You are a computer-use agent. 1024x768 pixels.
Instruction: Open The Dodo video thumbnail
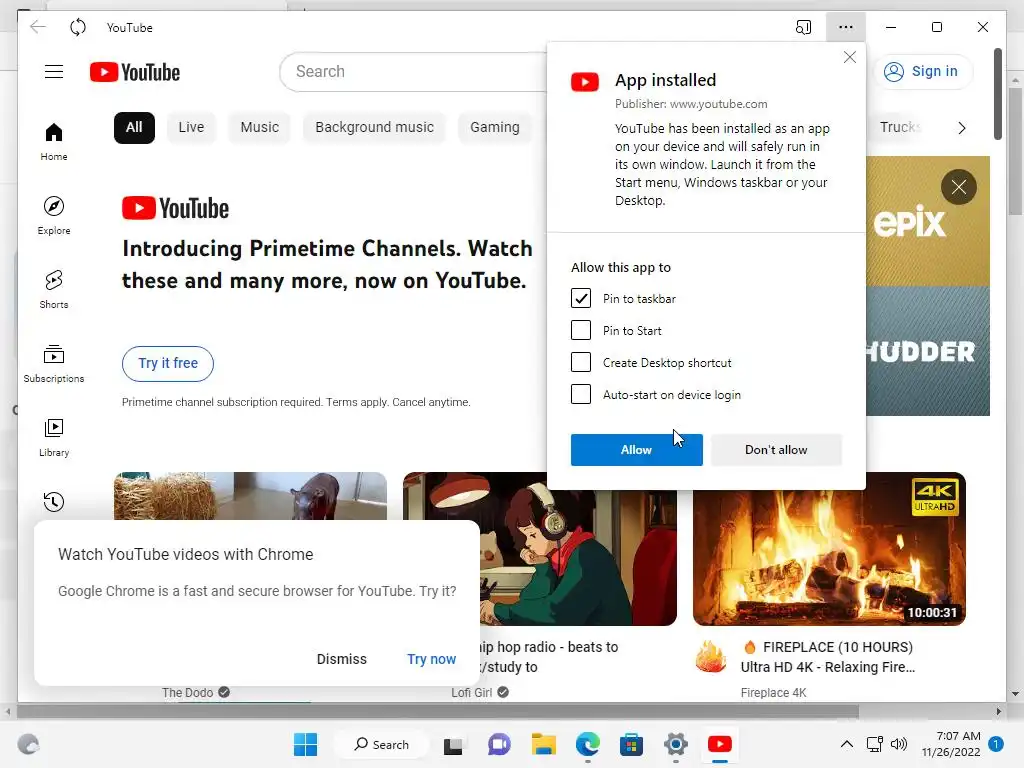[250, 496]
